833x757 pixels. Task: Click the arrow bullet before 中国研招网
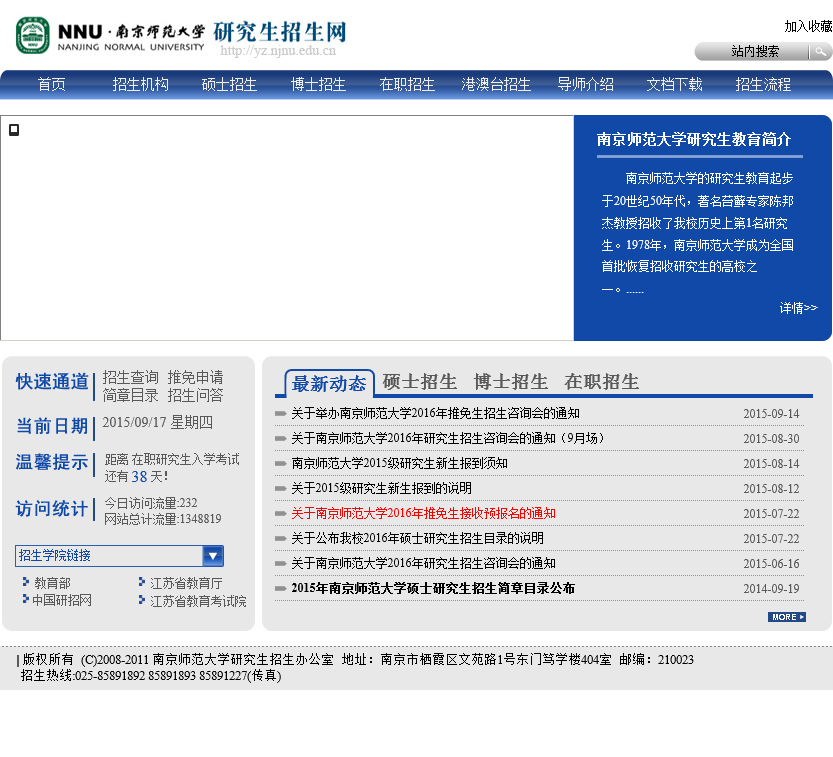click(26, 599)
